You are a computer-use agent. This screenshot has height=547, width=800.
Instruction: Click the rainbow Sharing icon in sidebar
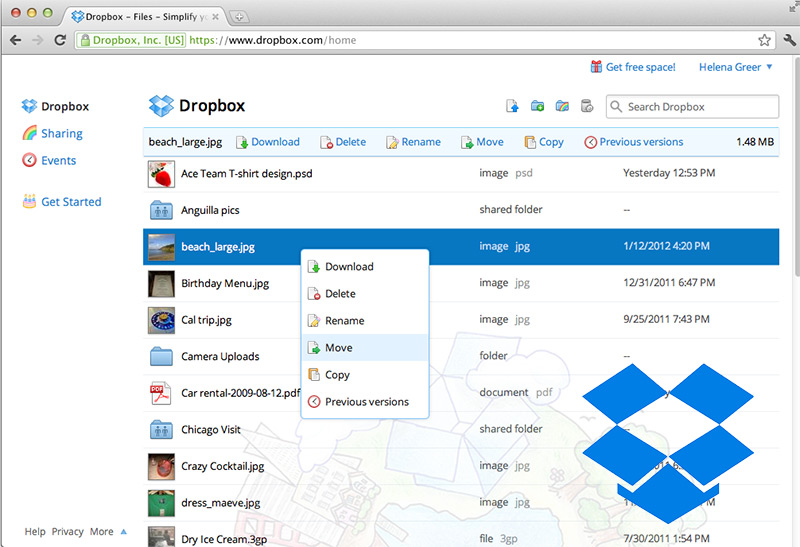pyautogui.click(x=30, y=133)
